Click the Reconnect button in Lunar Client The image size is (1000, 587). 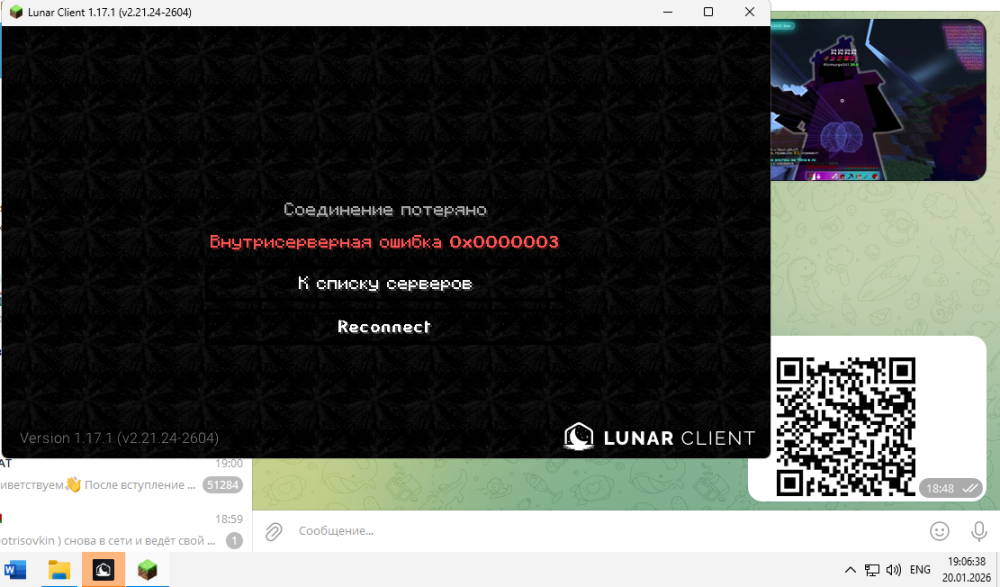point(384,327)
